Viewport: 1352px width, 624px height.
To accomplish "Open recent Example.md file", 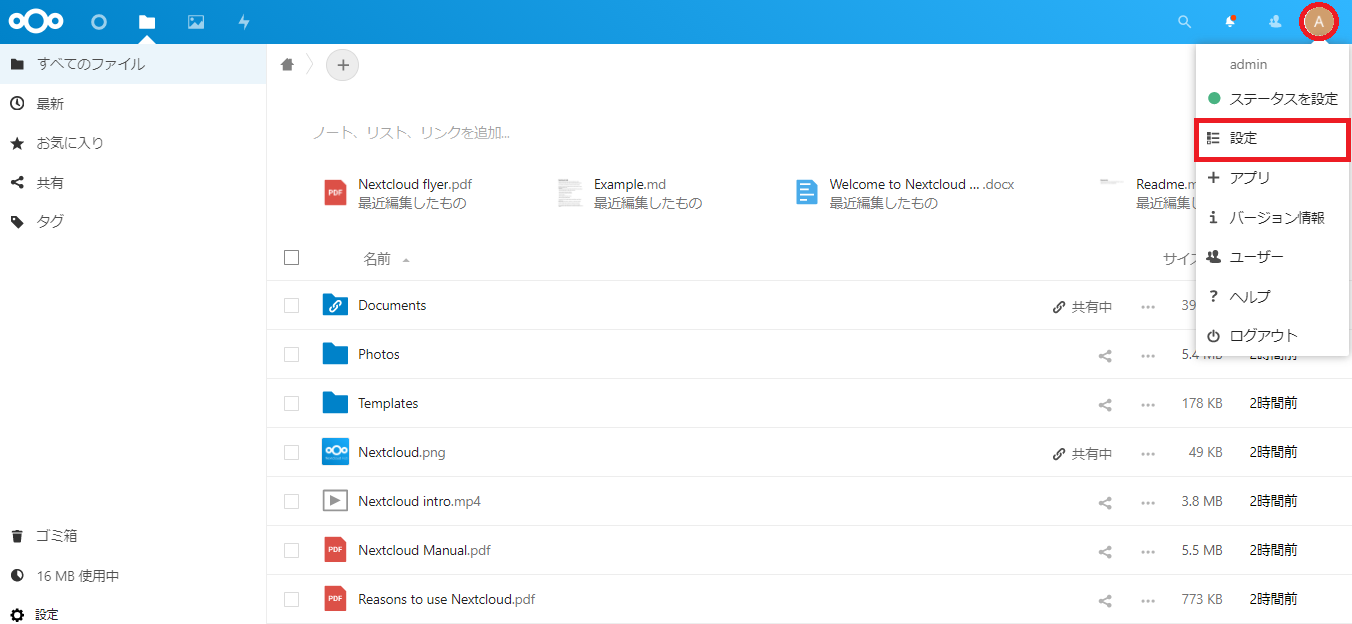I will 630,193.
